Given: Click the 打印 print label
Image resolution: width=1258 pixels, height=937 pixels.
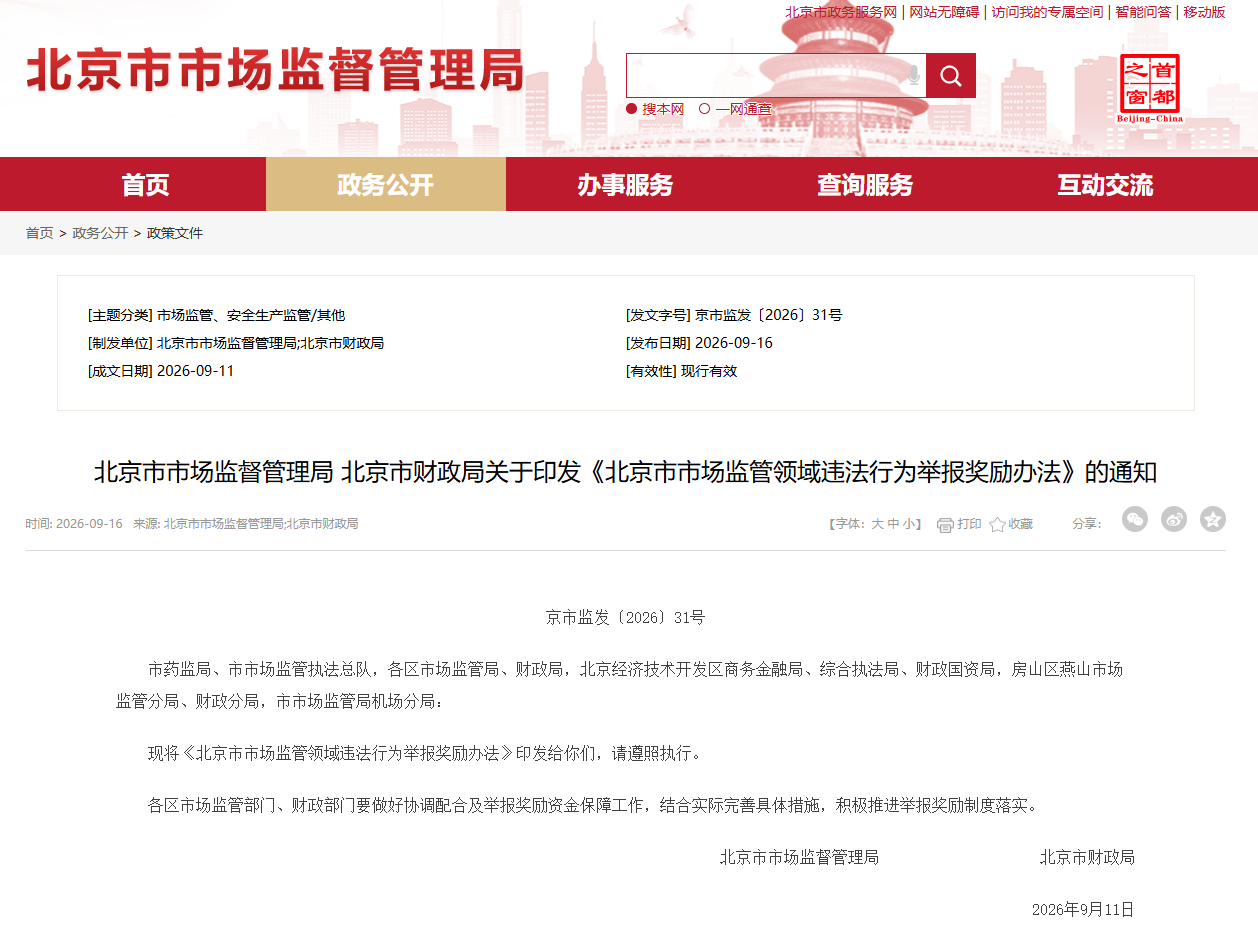Looking at the screenshot, I should pos(969,524).
